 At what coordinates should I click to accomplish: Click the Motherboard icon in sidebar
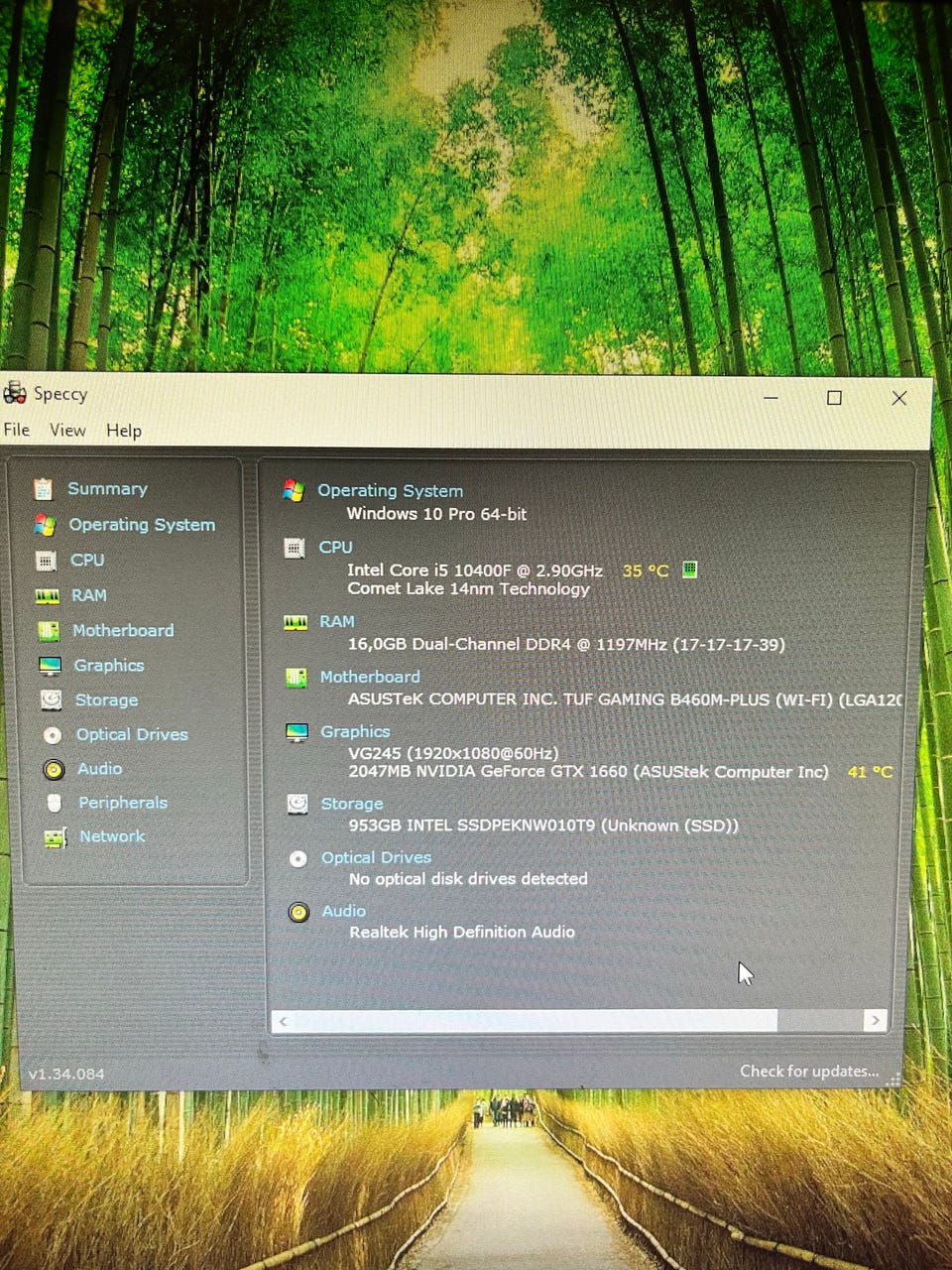tap(48, 631)
